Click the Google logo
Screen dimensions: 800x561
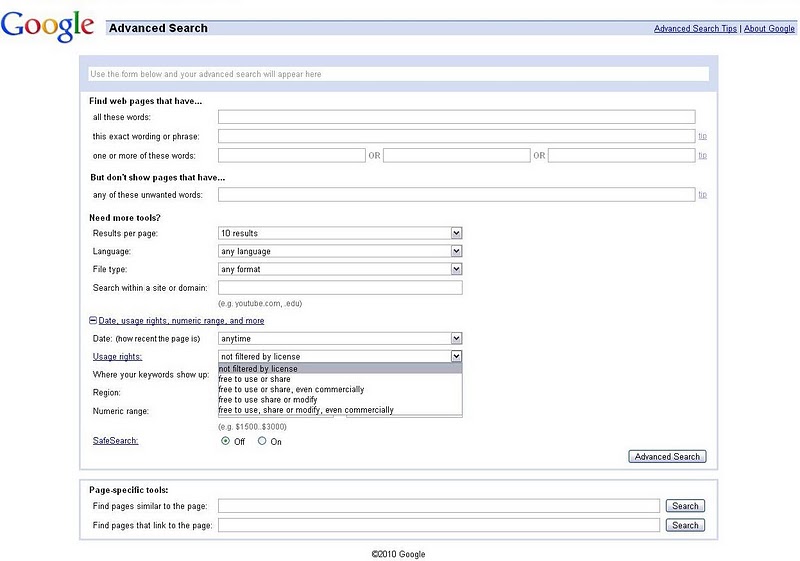pos(47,28)
